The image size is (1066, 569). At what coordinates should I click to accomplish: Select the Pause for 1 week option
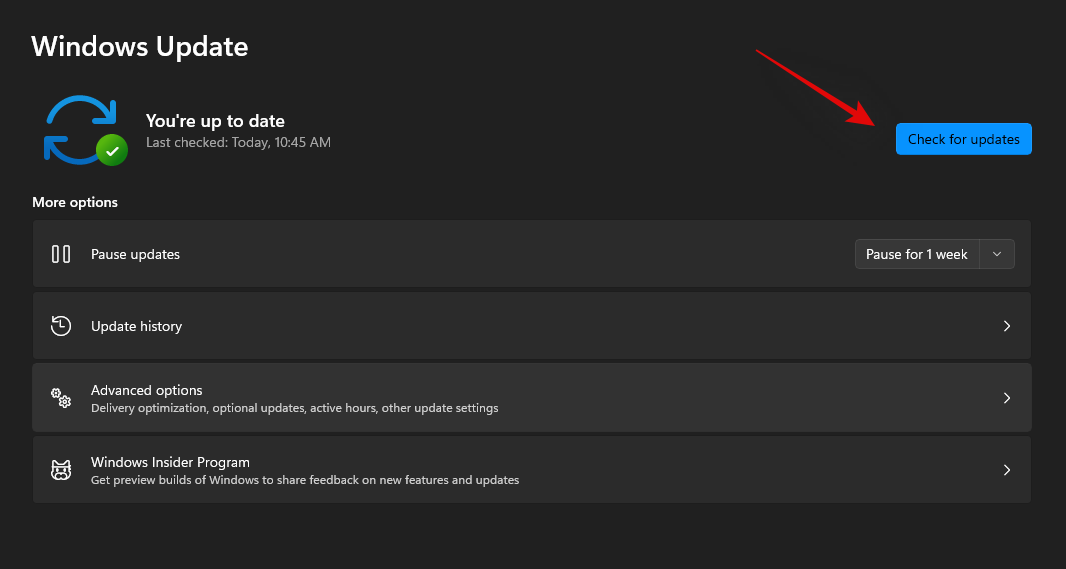coord(916,254)
